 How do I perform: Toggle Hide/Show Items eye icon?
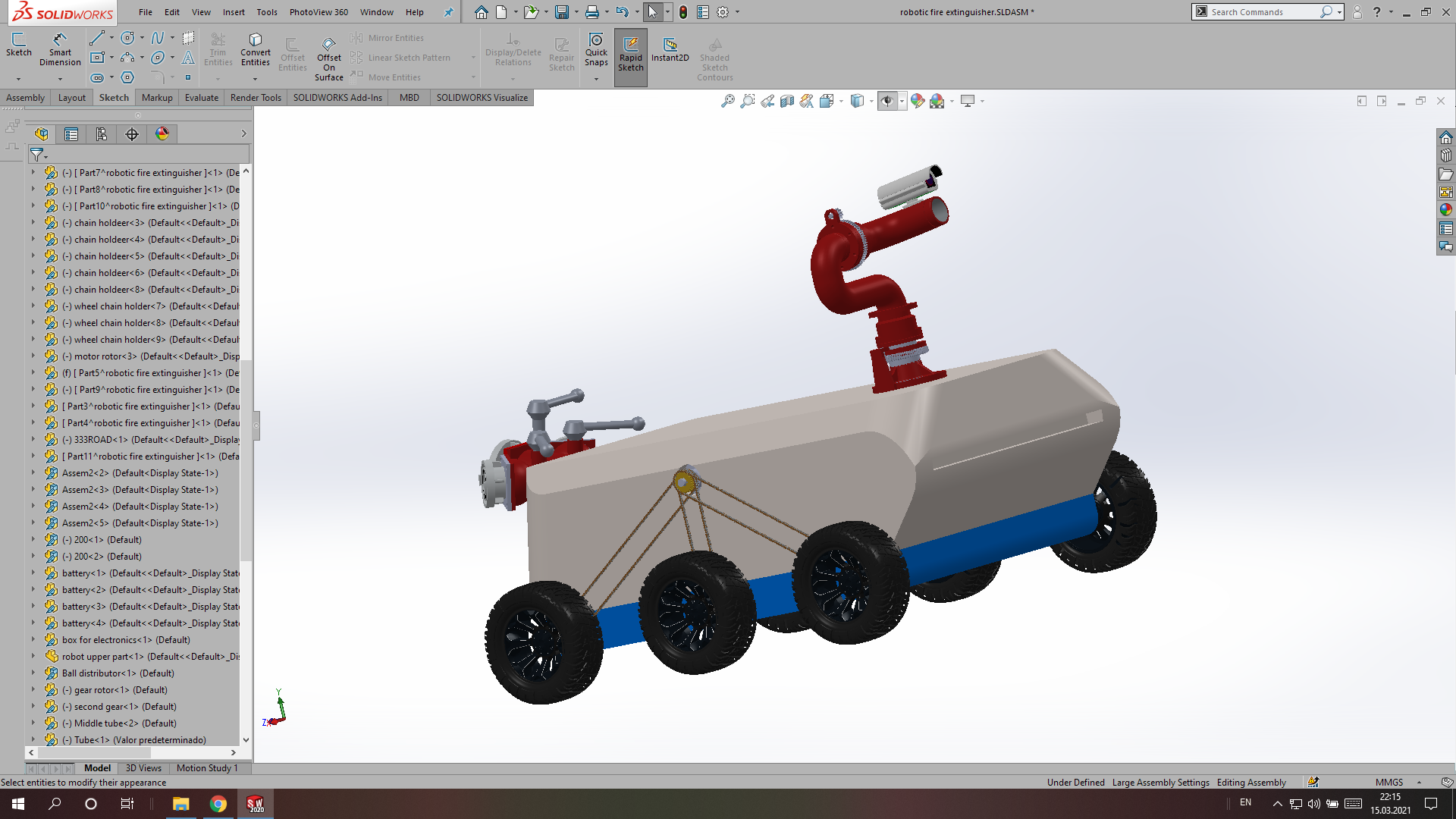coord(889,100)
